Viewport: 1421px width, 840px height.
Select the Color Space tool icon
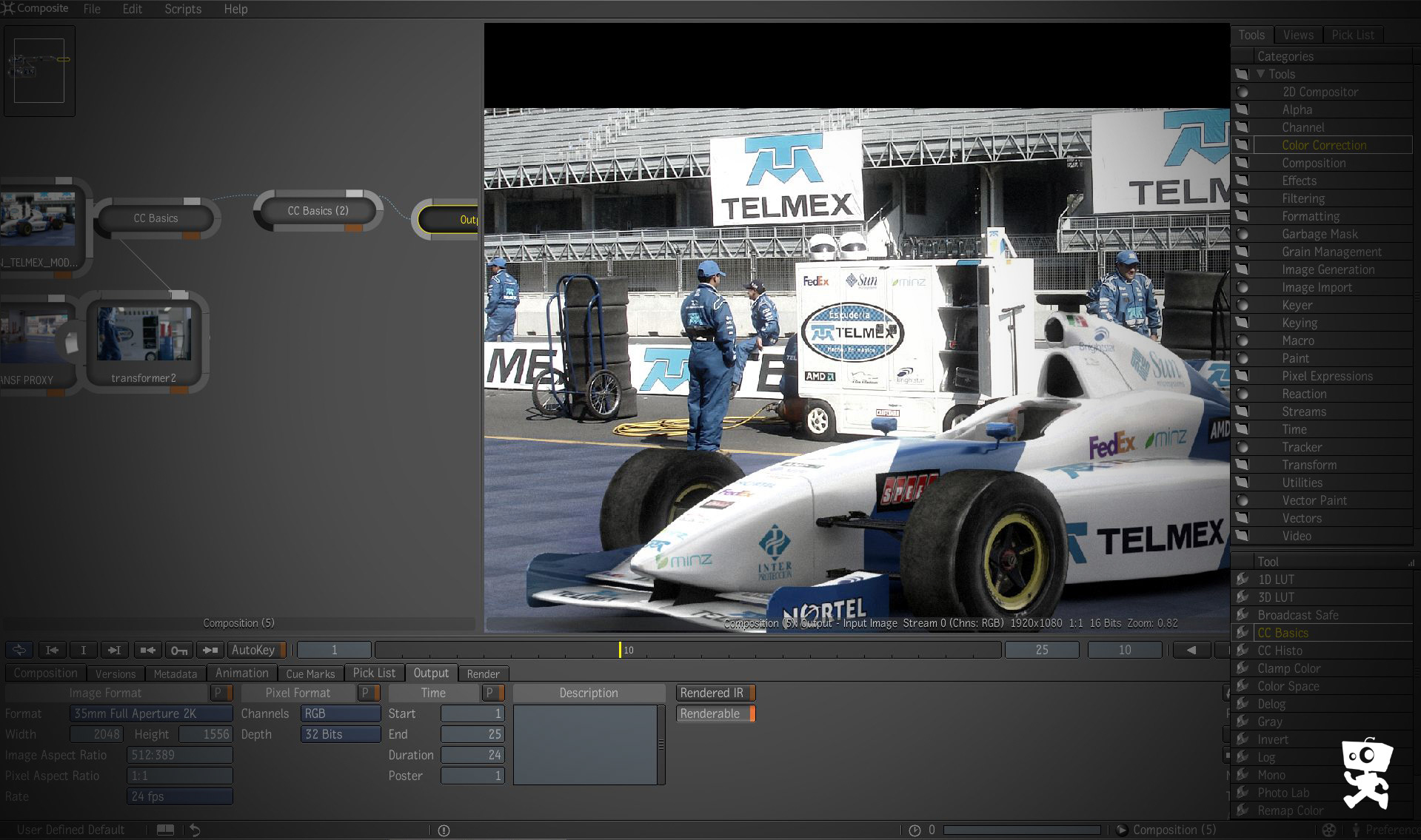(x=1243, y=686)
